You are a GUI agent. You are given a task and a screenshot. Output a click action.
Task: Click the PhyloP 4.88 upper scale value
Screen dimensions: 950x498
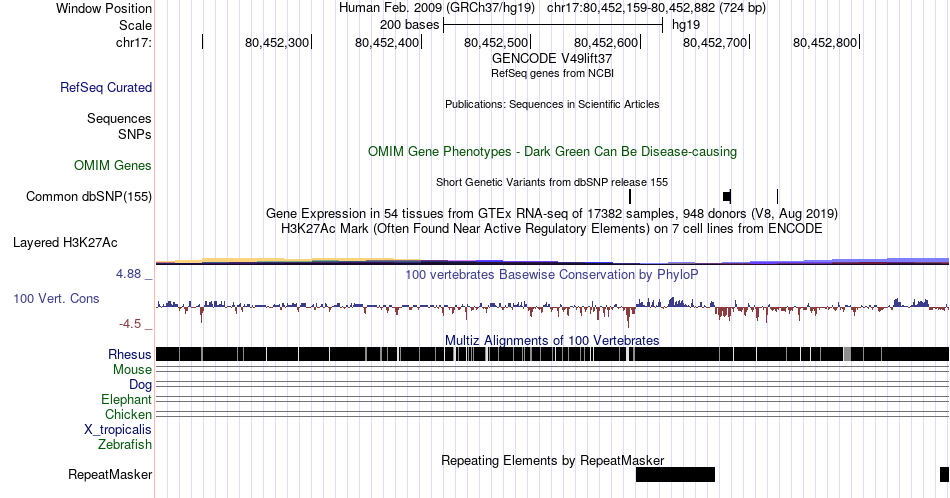pos(128,274)
